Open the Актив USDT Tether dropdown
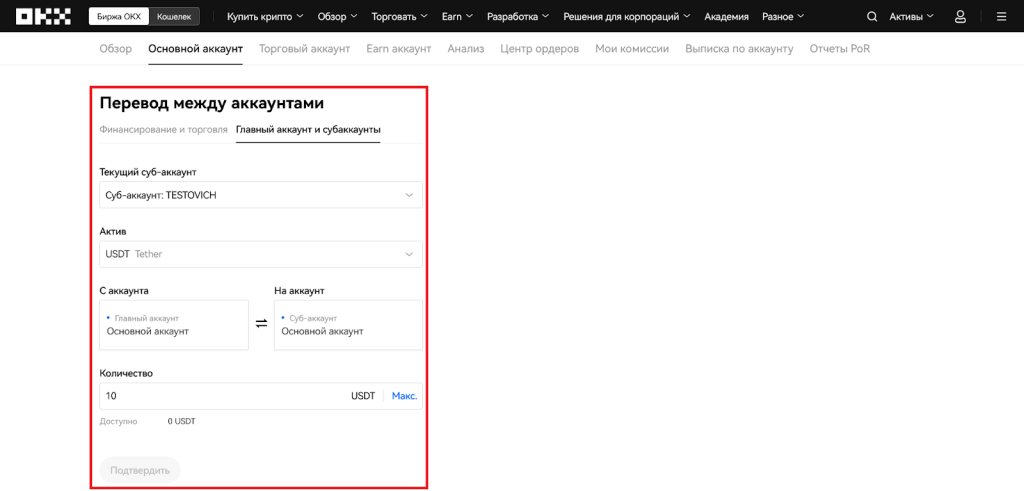Viewport: 1024px width, 491px height. (261, 254)
